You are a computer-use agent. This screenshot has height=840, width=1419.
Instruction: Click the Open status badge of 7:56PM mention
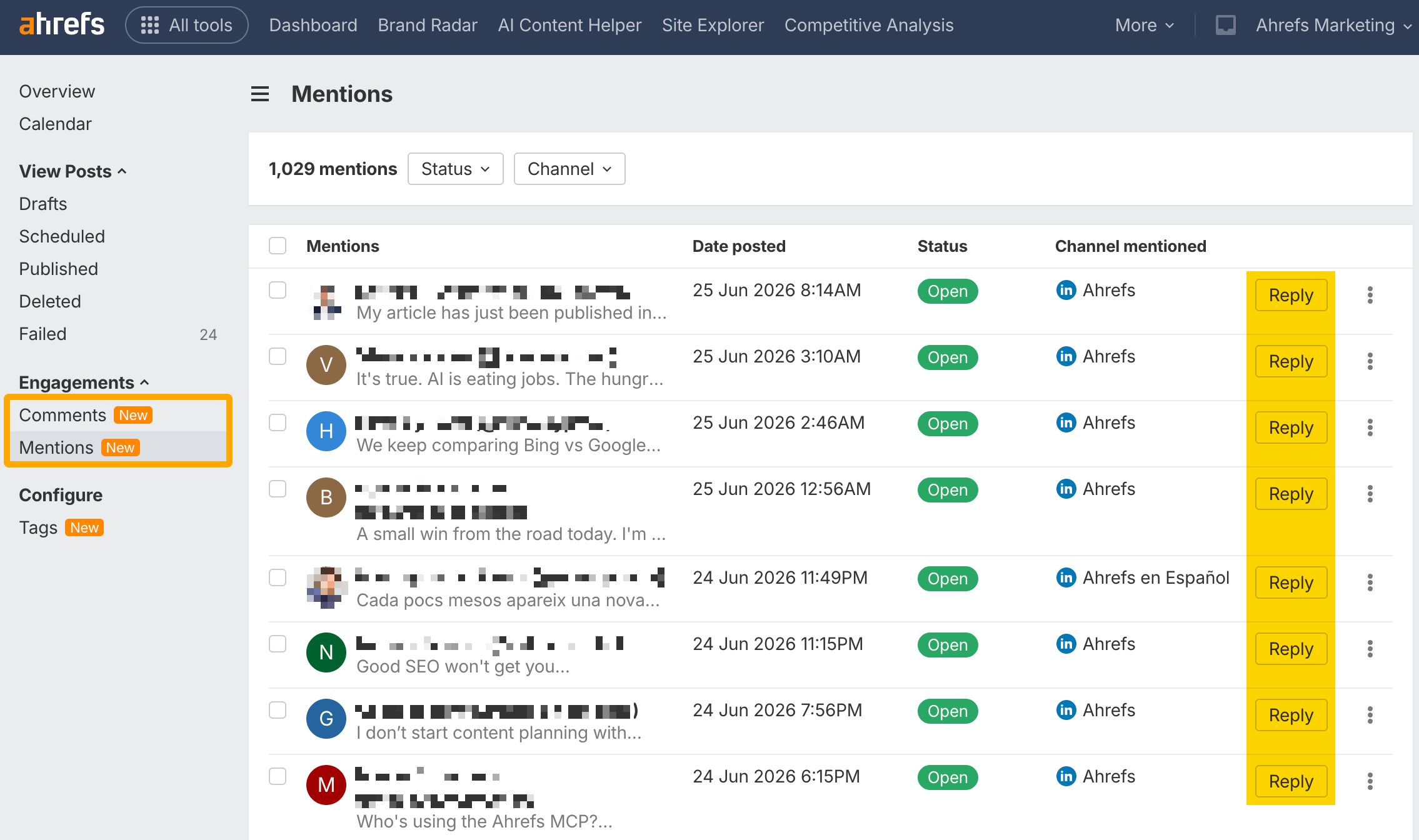point(947,711)
